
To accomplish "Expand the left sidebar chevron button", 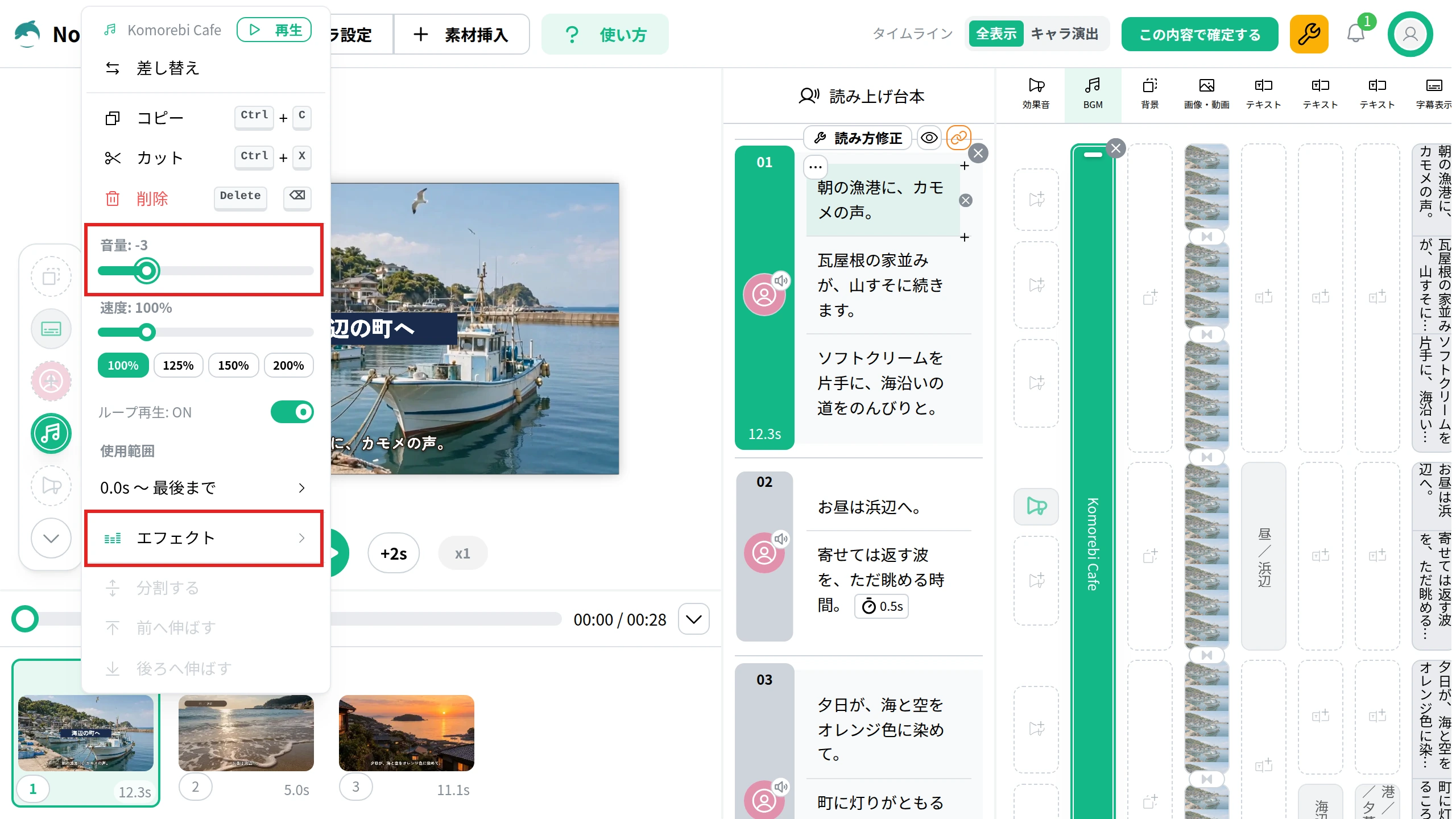I will point(51,538).
